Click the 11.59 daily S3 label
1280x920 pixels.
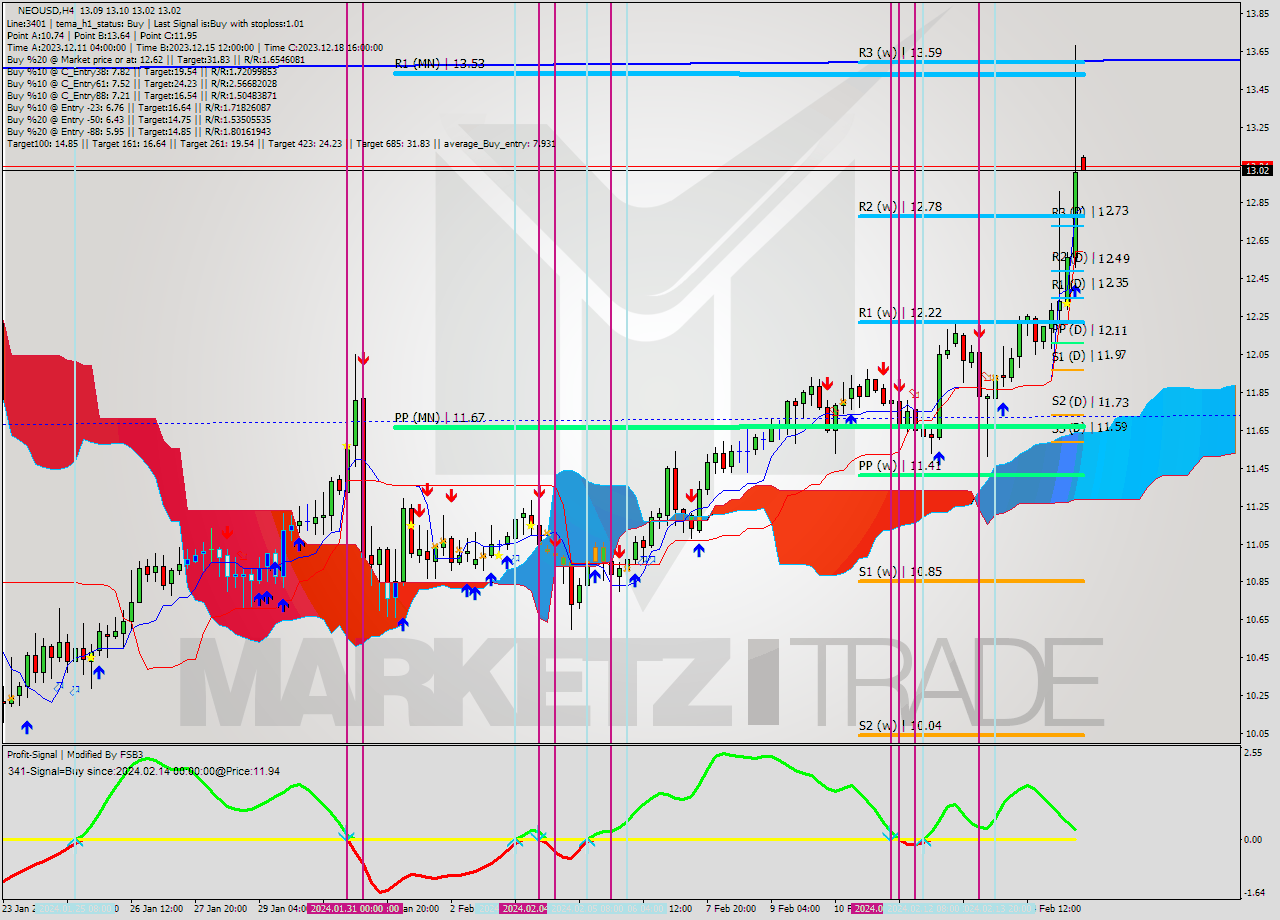tap(1090, 427)
